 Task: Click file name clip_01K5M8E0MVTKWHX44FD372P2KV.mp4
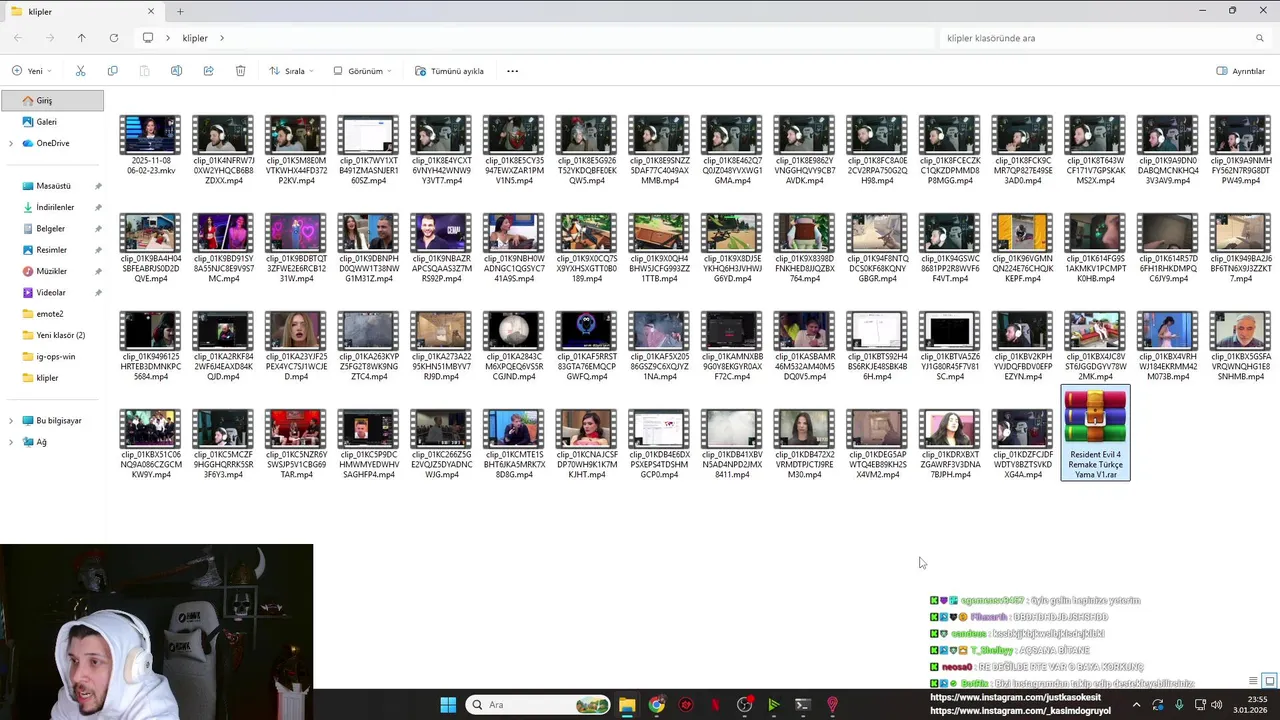point(296,171)
